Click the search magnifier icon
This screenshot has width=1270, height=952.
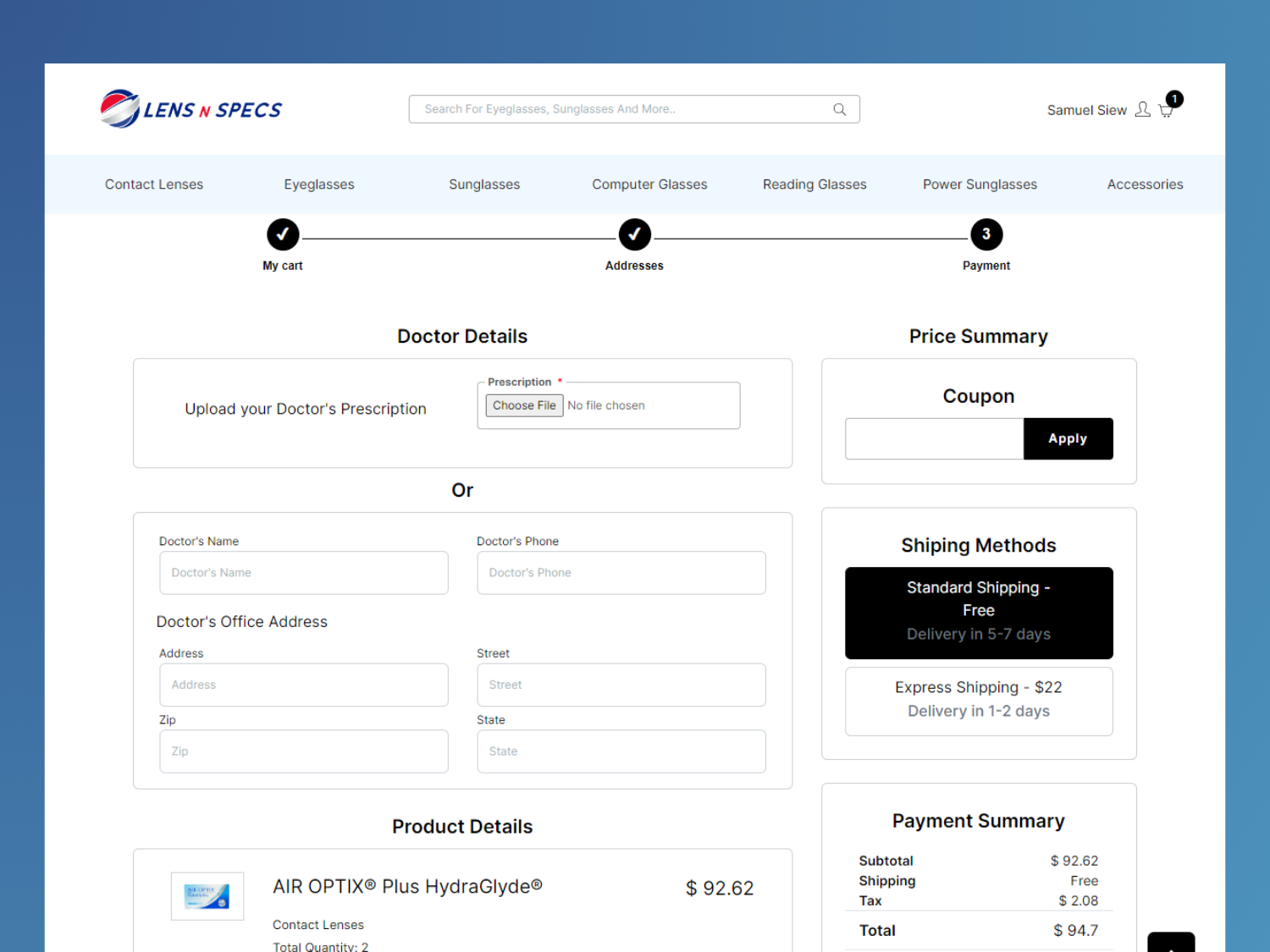click(839, 109)
